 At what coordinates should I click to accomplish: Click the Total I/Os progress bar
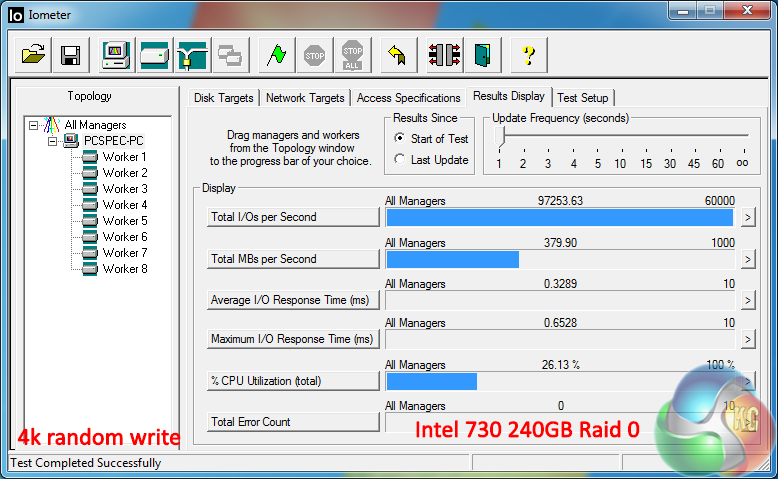pos(560,217)
